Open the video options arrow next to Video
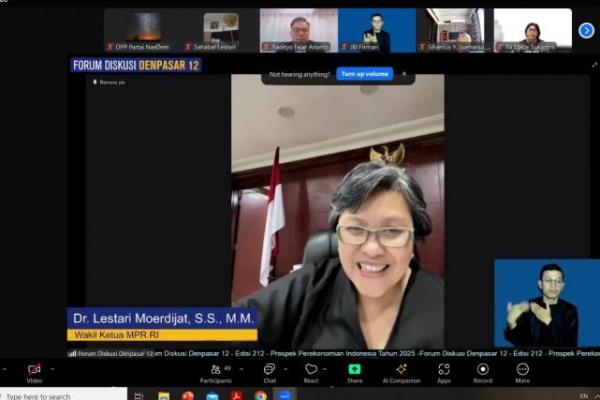Image resolution: width=600 pixels, height=400 pixels. click(x=52, y=369)
